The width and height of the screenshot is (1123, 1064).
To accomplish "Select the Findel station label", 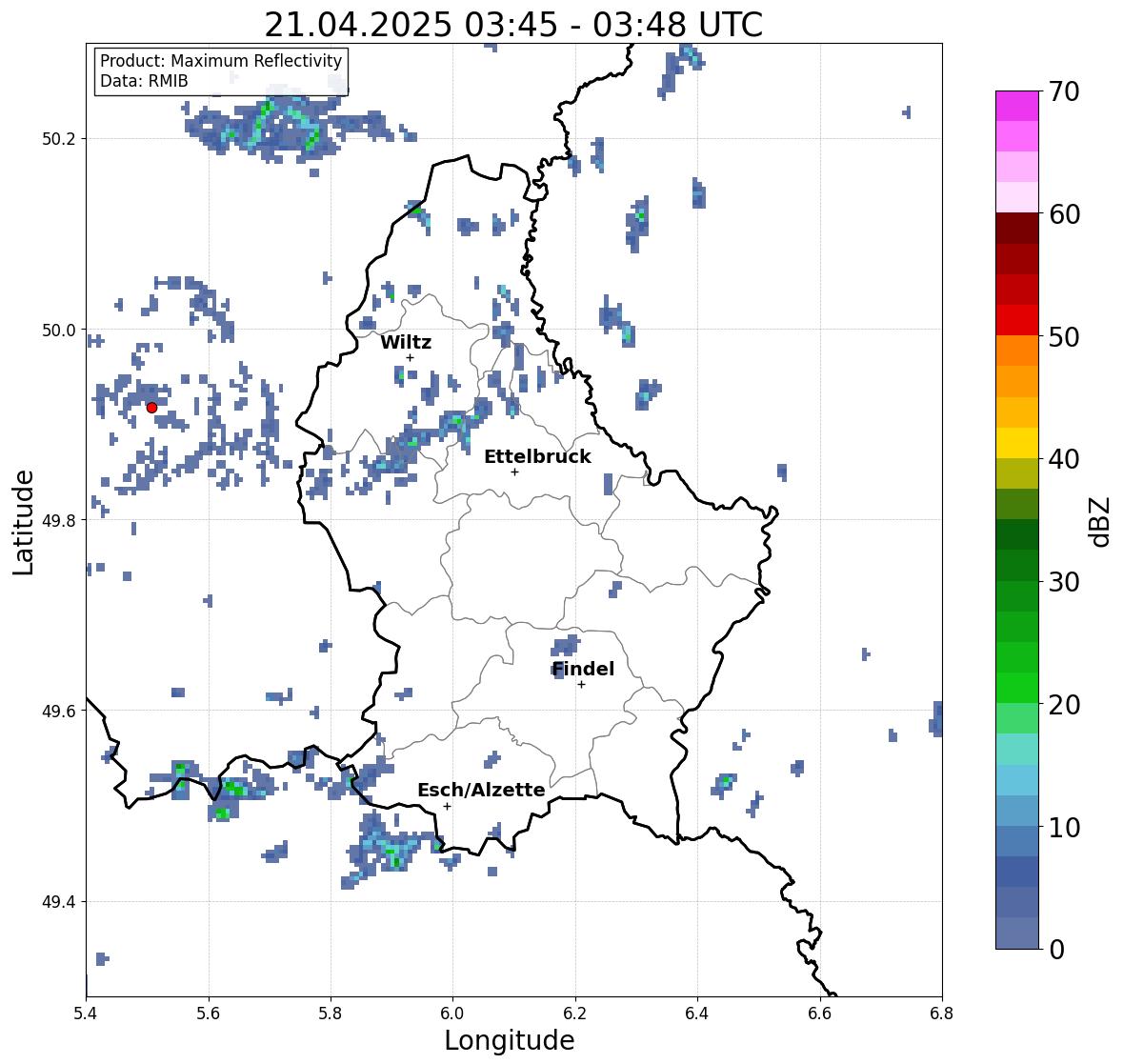I will pyautogui.click(x=583, y=669).
